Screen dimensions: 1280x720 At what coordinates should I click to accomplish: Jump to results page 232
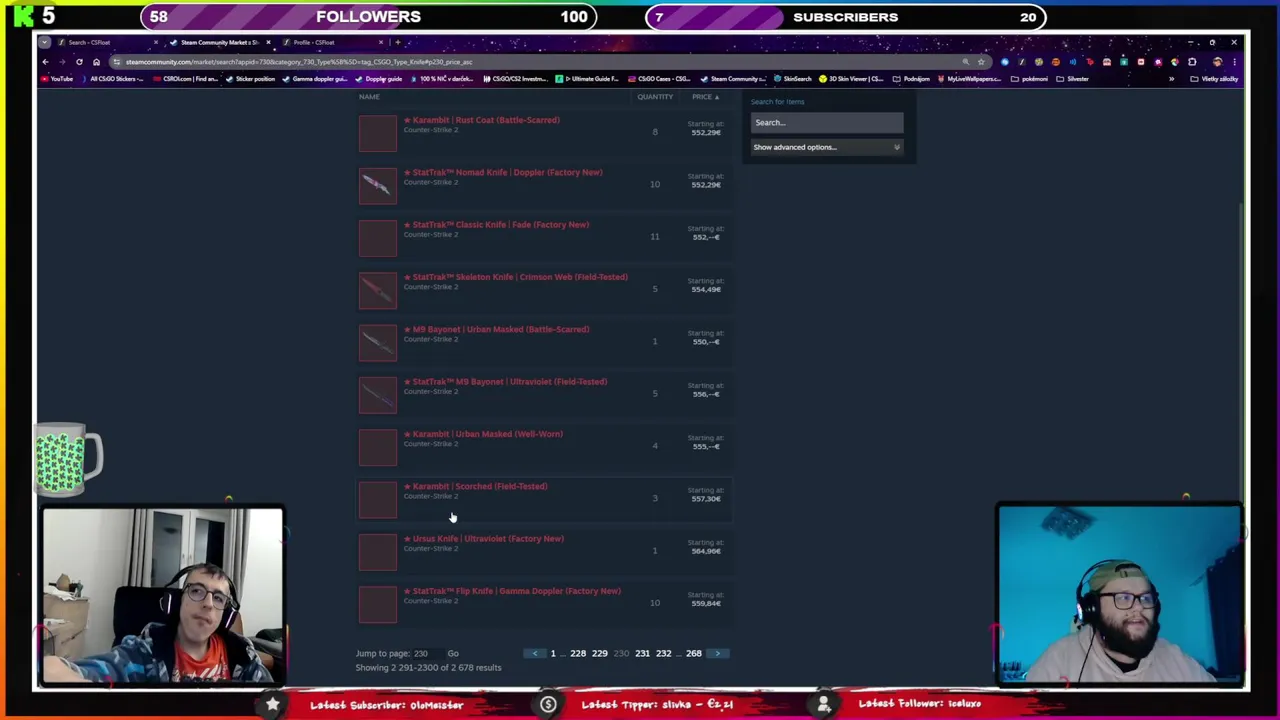pos(663,653)
